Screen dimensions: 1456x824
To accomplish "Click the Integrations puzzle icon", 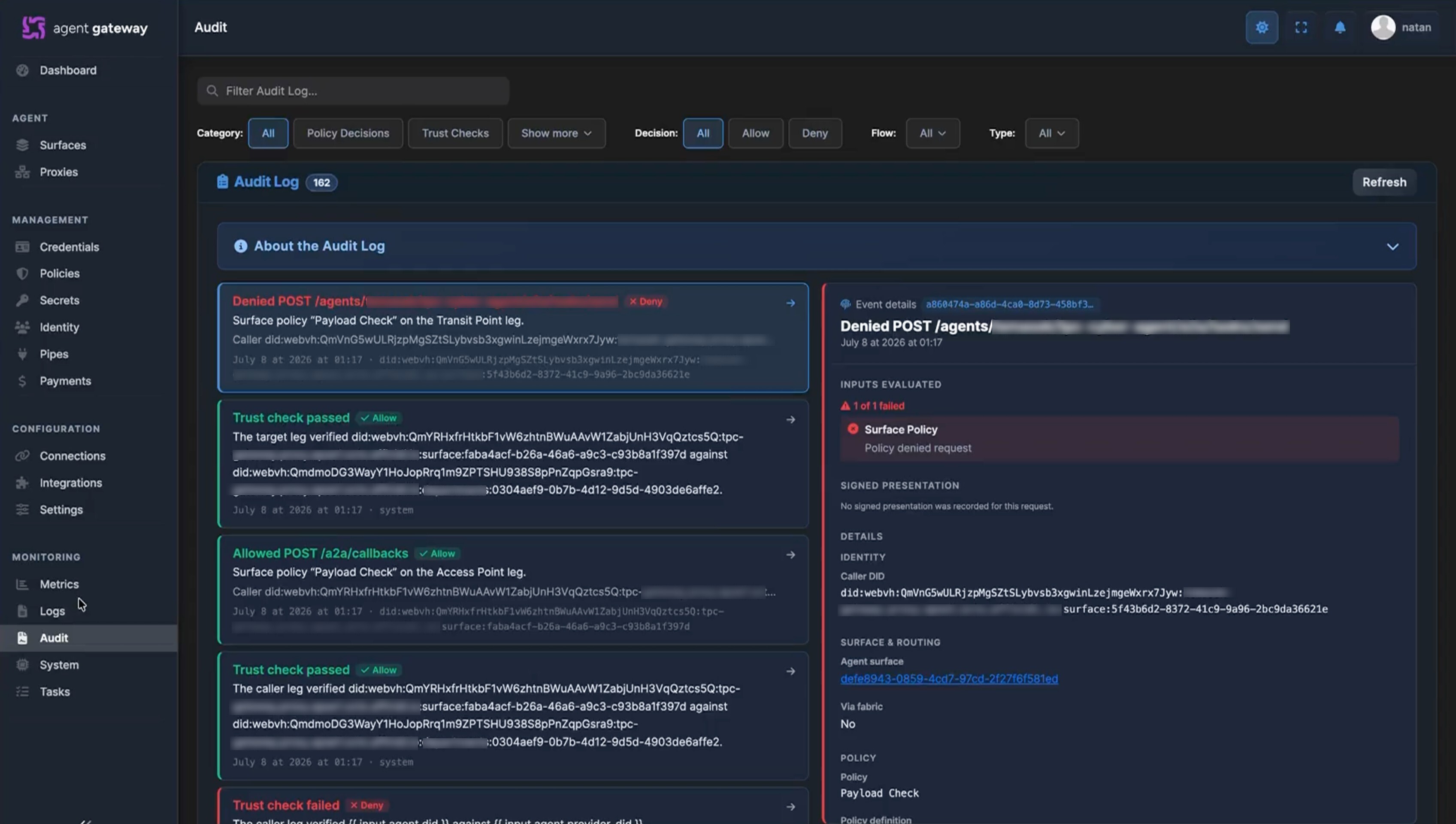I will pos(22,483).
